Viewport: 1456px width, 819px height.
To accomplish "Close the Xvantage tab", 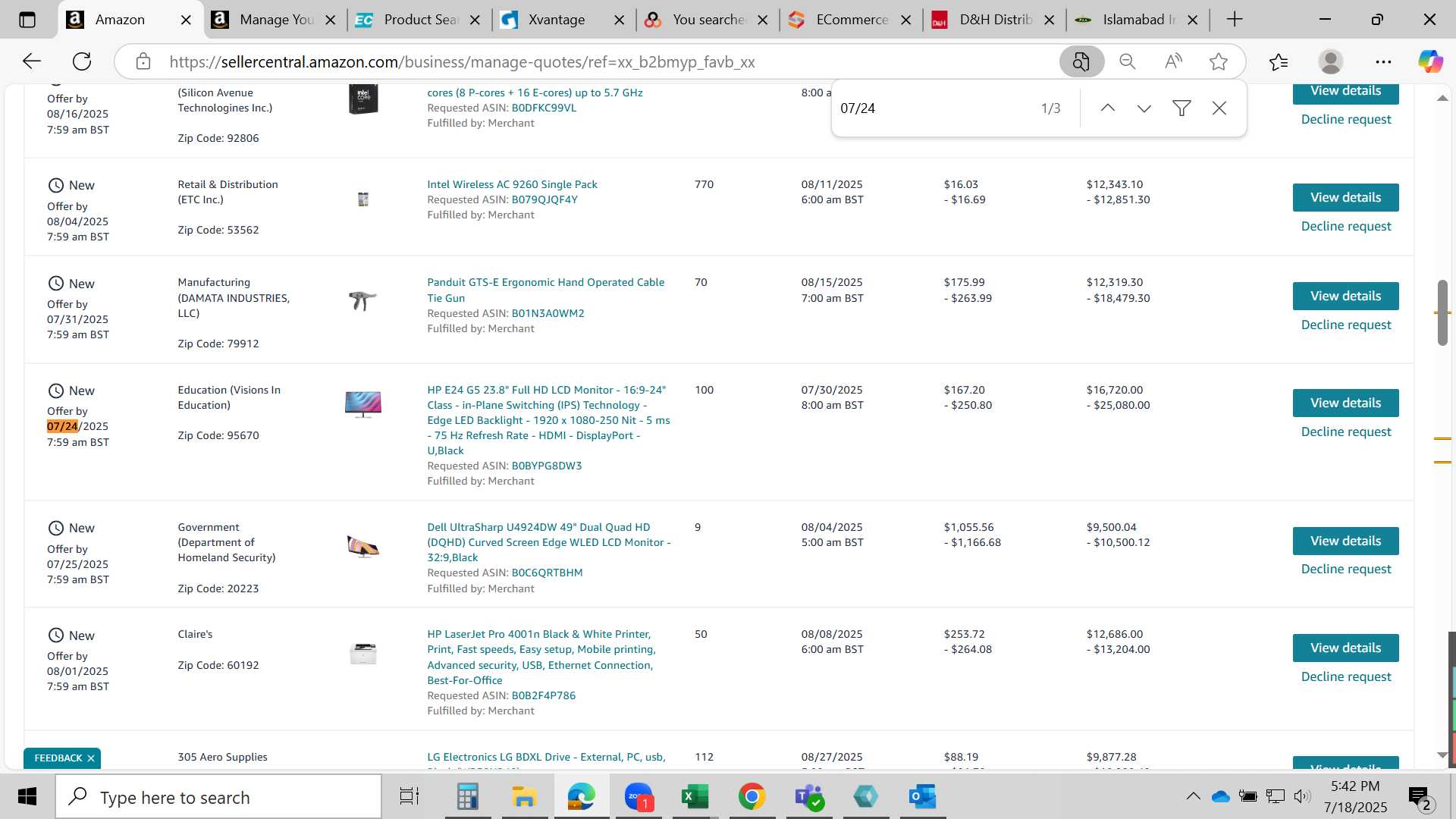I will pos(619,20).
